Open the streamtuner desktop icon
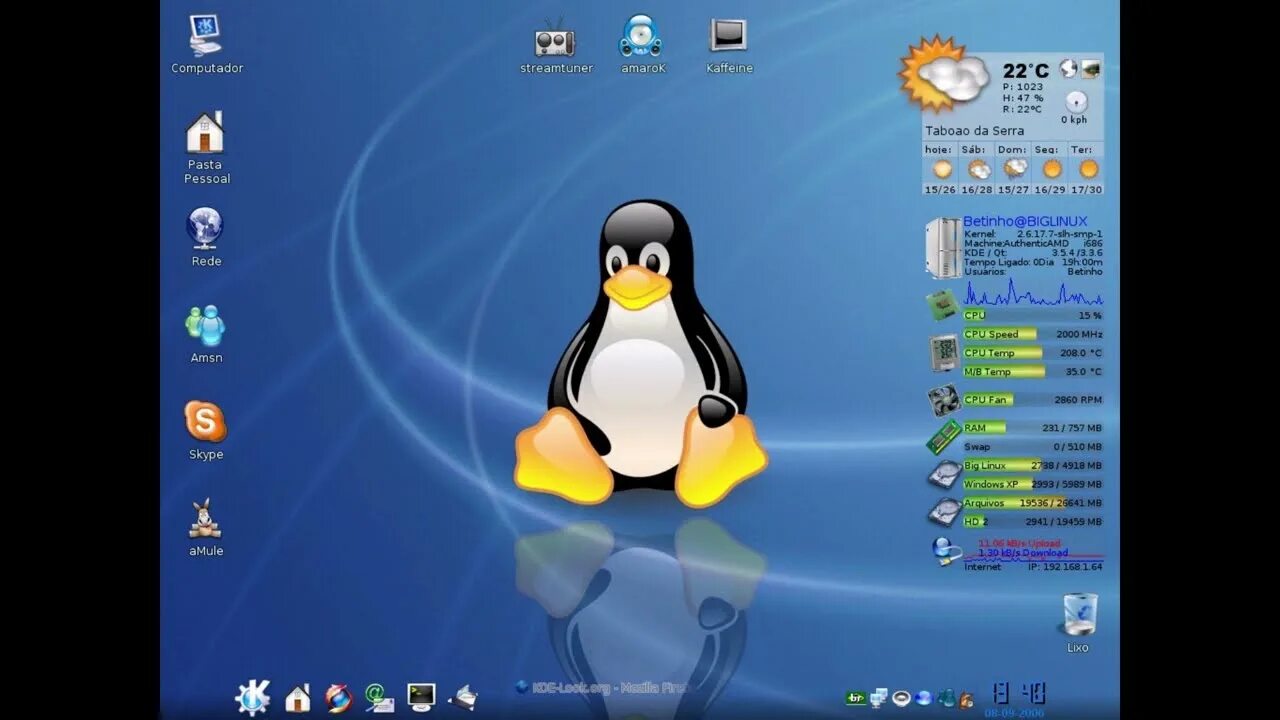The image size is (1280, 720). click(556, 45)
